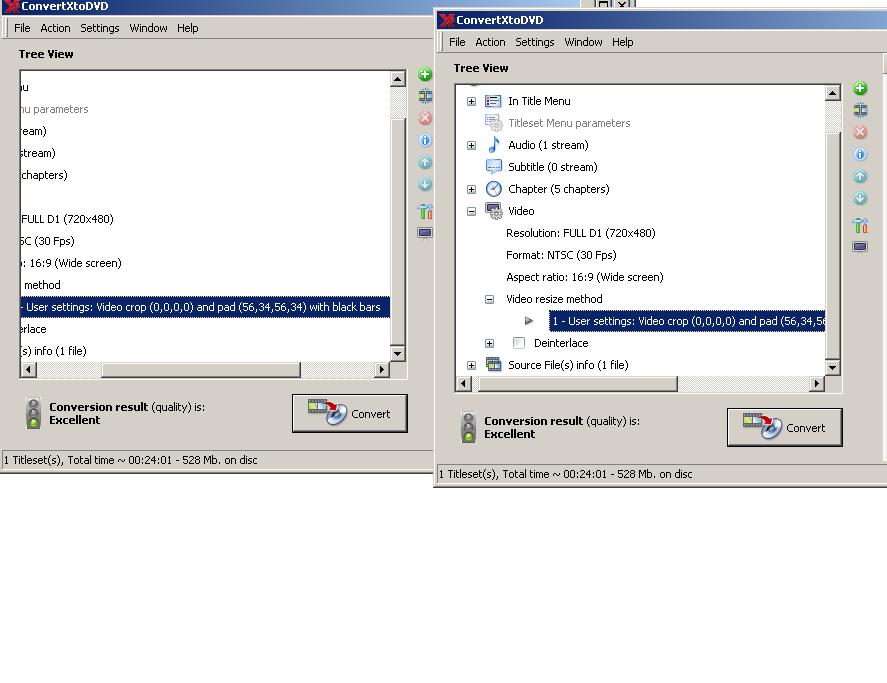Select the '1 - User settings: Video crop' row, right window
Screen dimensions: 887x683
(x=687, y=321)
